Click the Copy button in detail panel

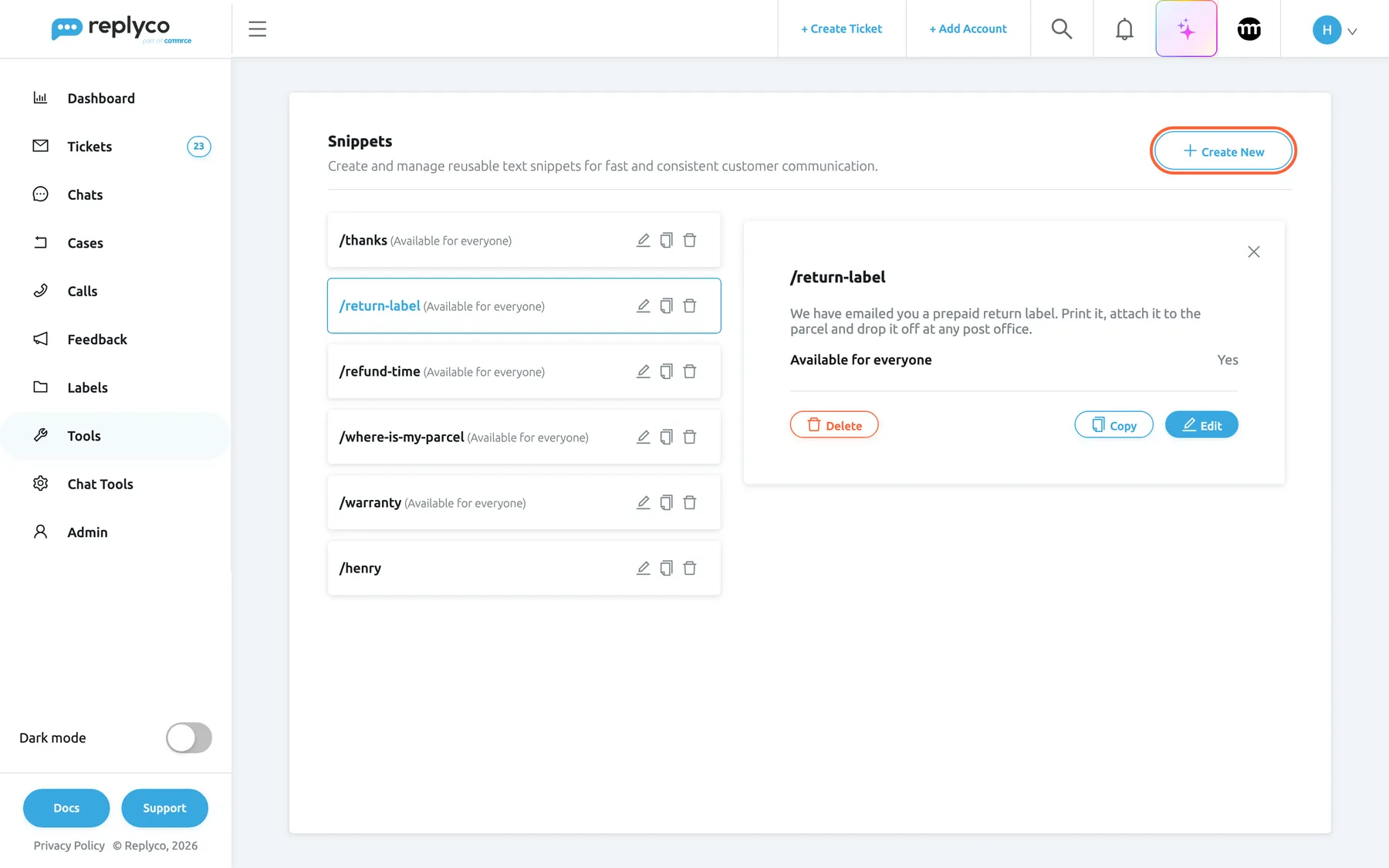1114,425
